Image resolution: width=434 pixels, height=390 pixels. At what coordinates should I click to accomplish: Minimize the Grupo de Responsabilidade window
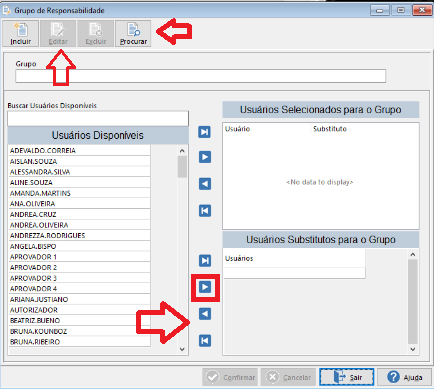(379, 10)
